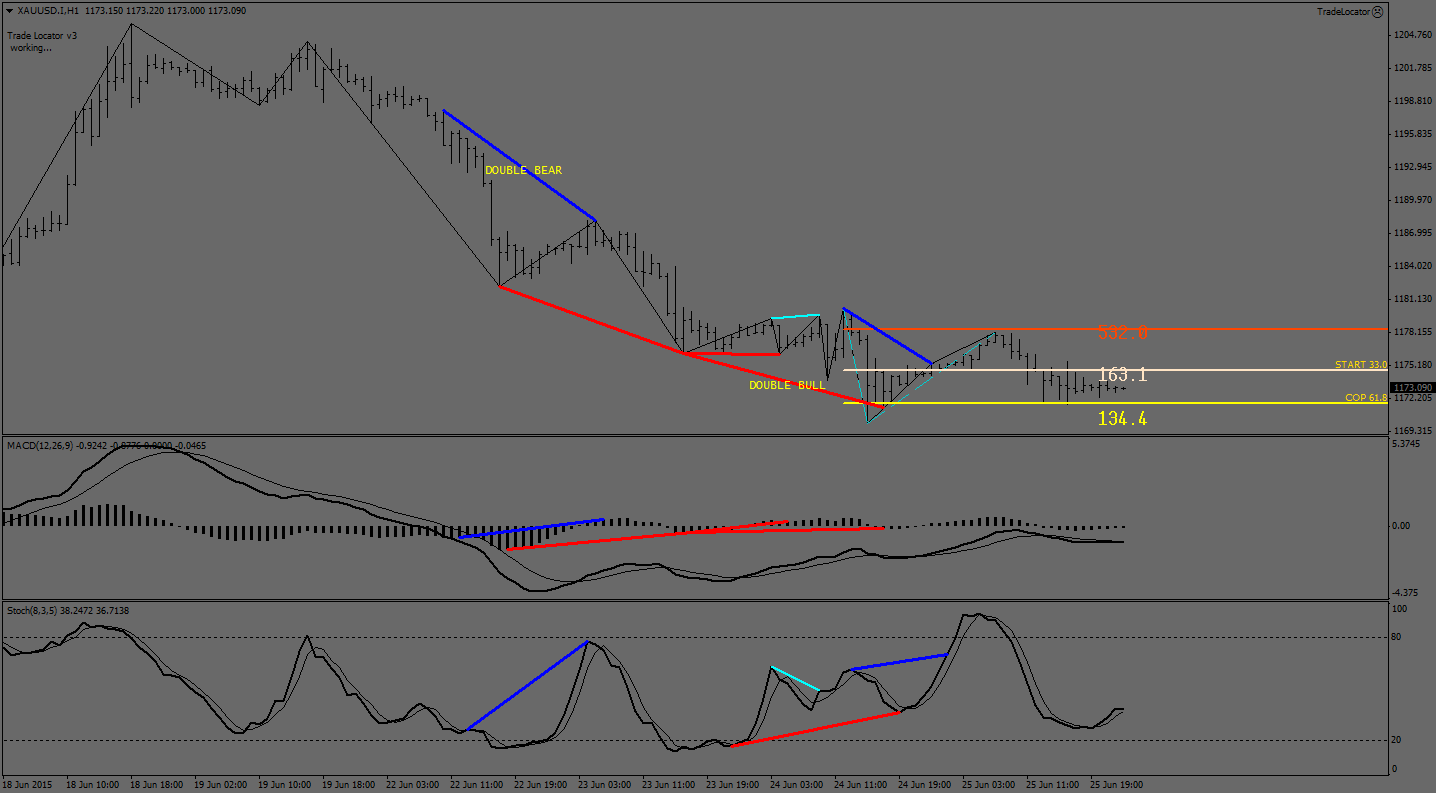Select the DOUBLE BULL label on the chart

787,385
